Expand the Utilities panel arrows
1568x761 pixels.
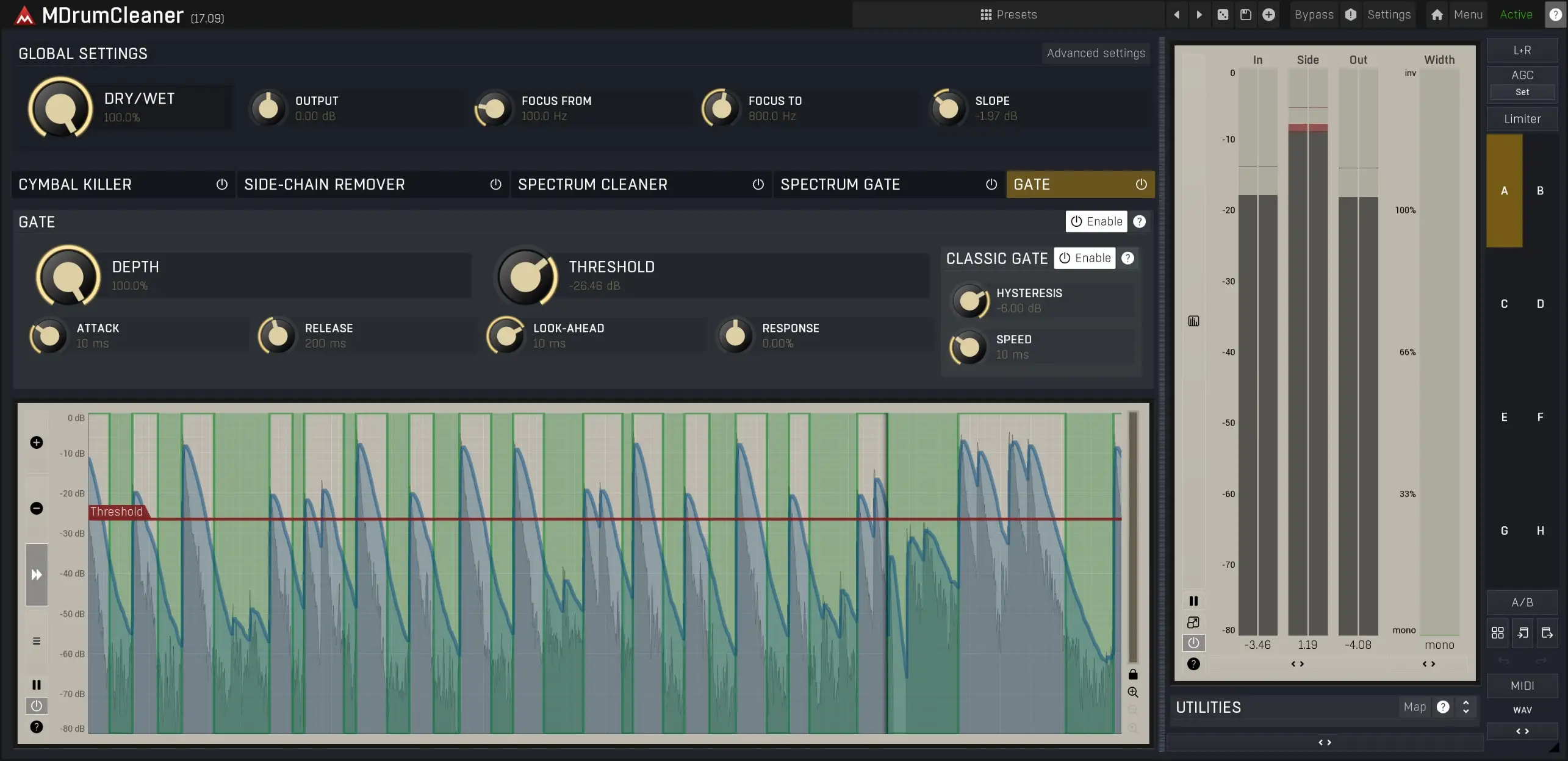1466,707
